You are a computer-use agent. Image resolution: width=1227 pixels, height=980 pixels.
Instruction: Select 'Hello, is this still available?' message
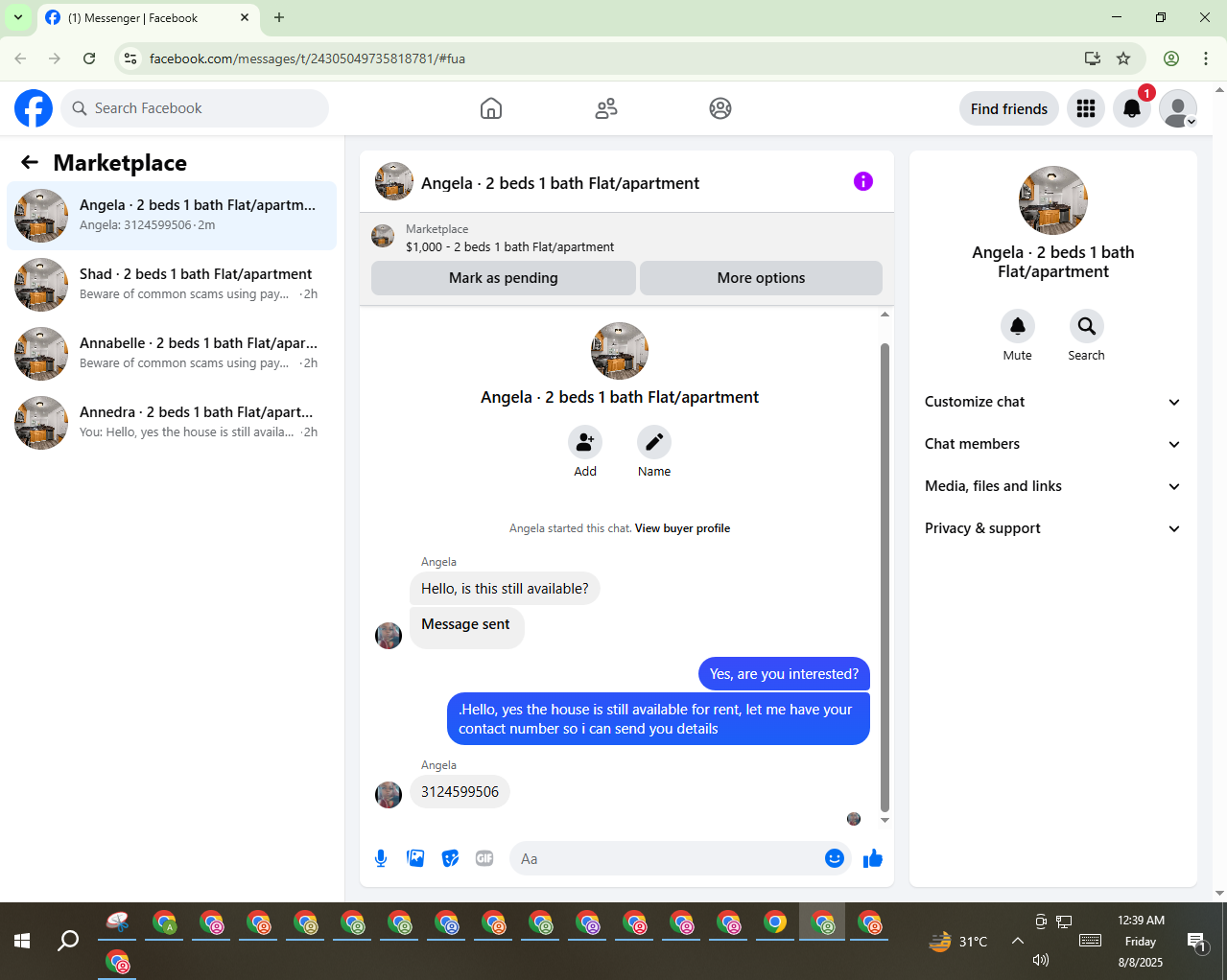tap(505, 589)
